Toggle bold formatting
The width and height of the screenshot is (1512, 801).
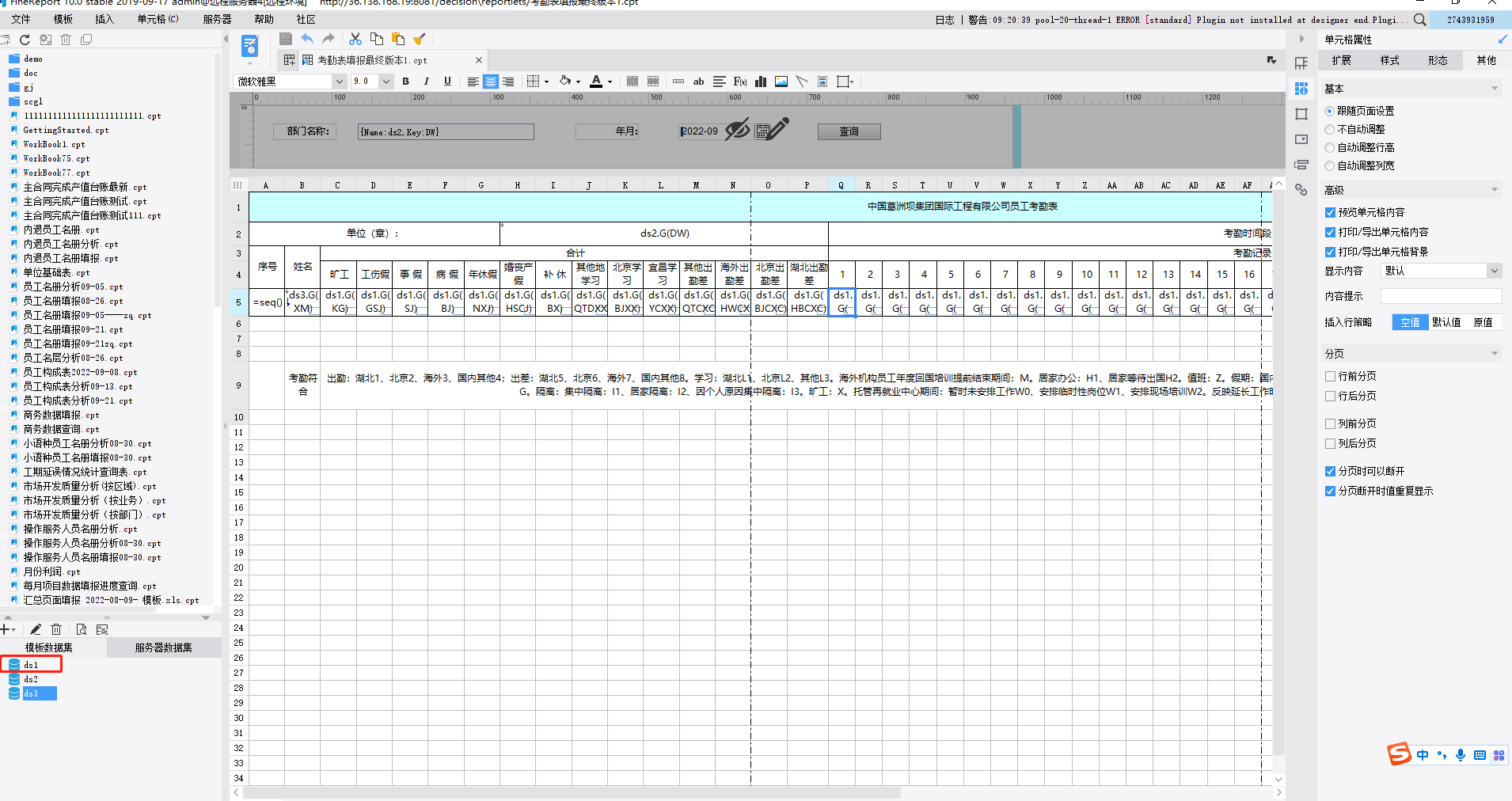pos(405,82)
